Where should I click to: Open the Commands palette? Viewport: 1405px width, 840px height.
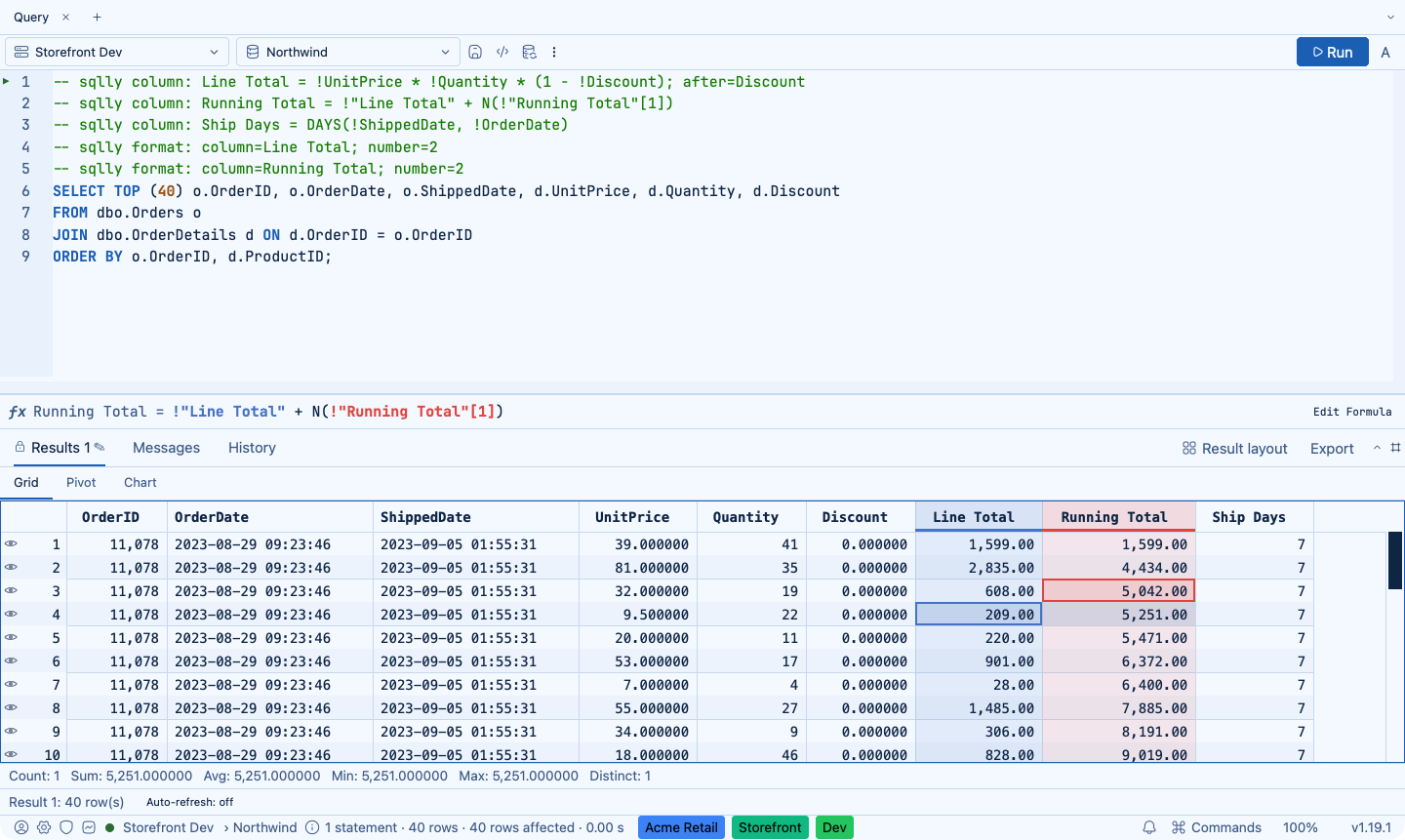(x=1217, y=827)
